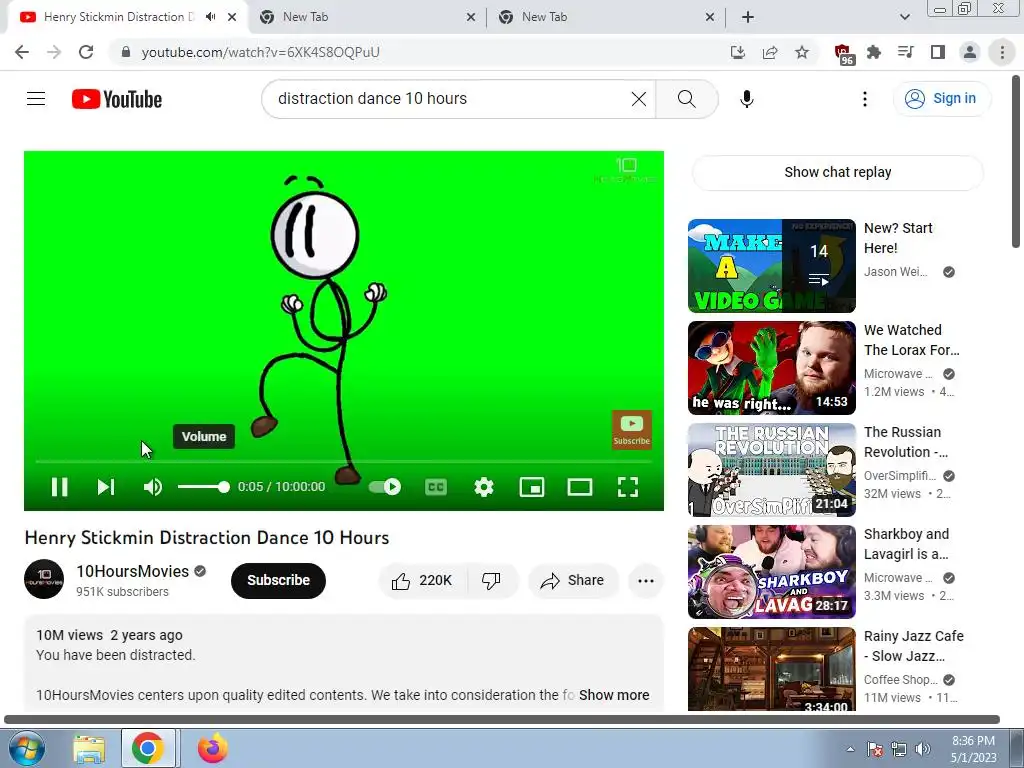Skip to the next video
The width and height of the screenshot is (1024, 768).
(106, 487)
